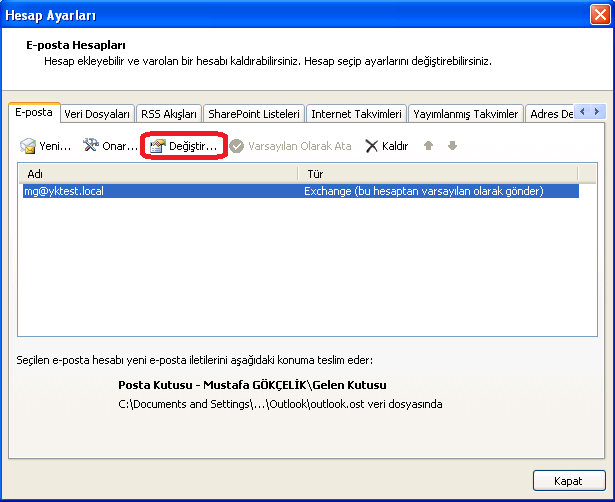Click Varsayılan Olarak Ata checkmark icon
Viewport: 615px width, 502px height.
pyautogui.click(x=237, y=146)
